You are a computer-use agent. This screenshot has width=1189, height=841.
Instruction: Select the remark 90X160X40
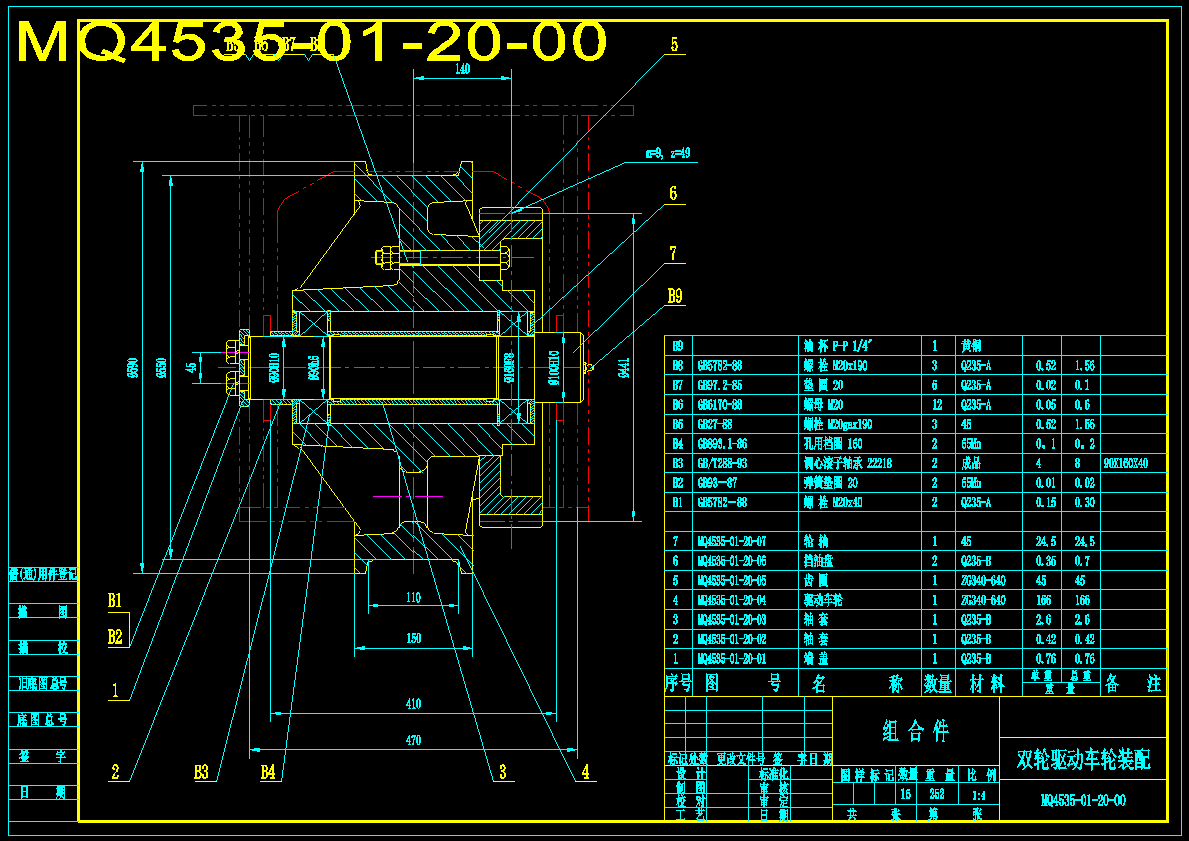(1126, 463)
